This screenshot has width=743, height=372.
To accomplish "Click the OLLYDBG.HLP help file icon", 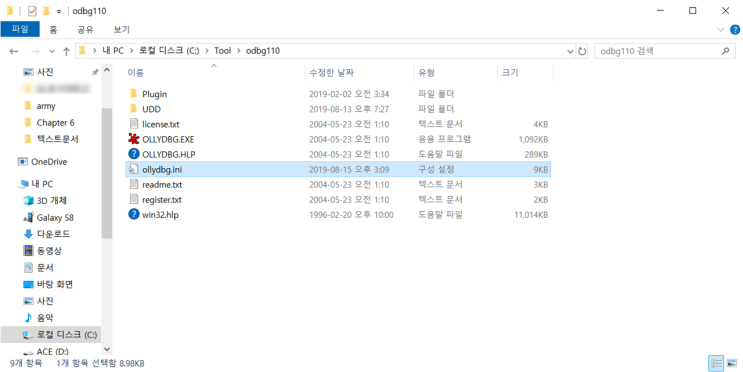I will click(x=134, y=154).
